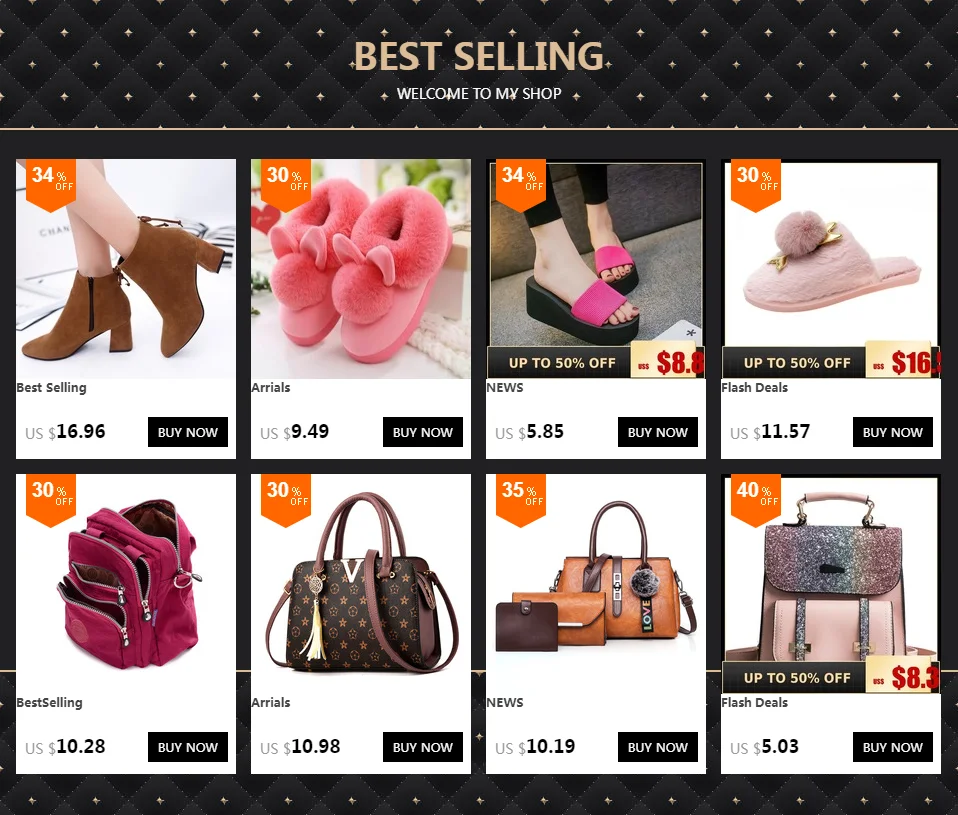View the pink wedge sandal product photo
This screenshot has width=958, height=815.
(x=596, y=269)
